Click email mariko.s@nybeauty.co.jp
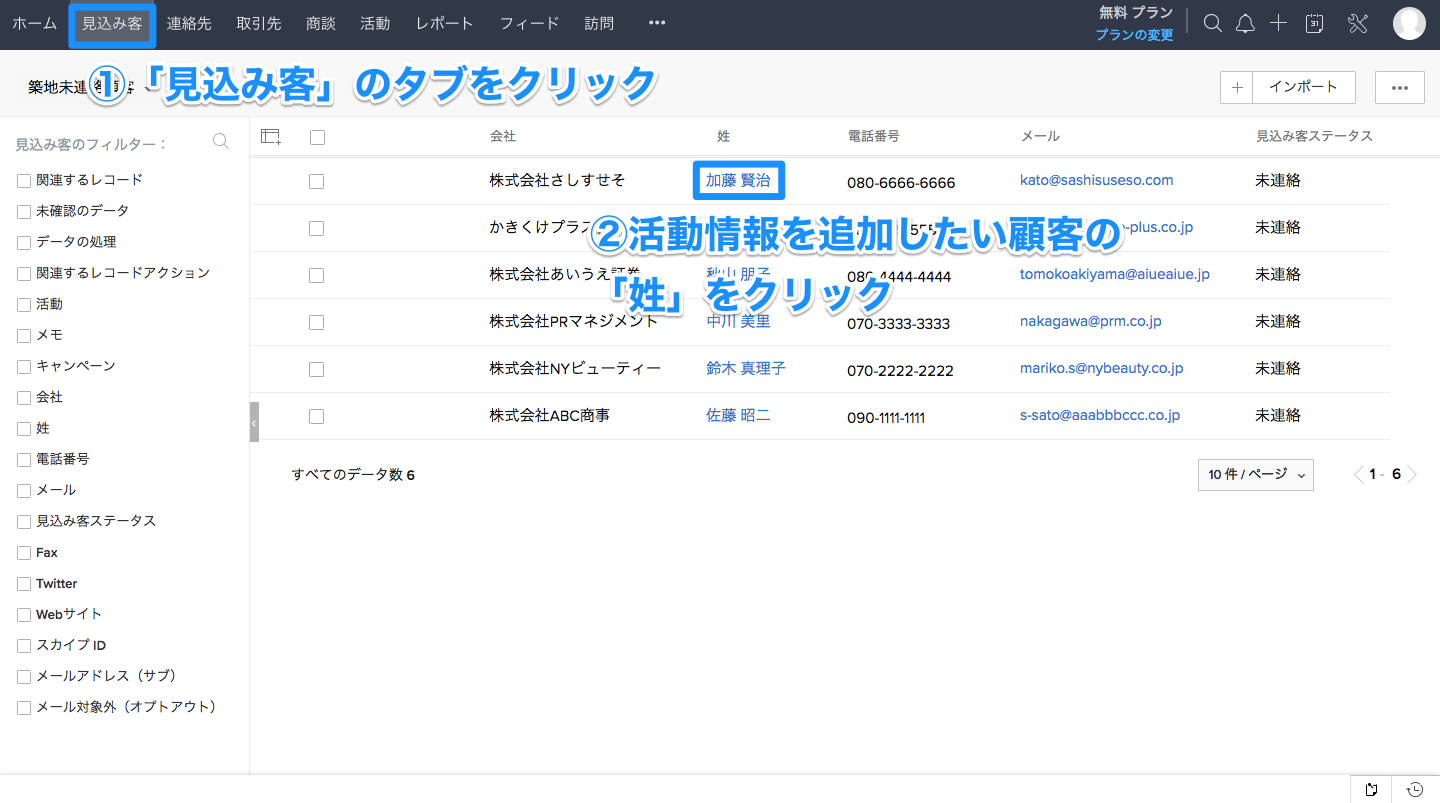The image size is (1440, 803). (1101, 368)
